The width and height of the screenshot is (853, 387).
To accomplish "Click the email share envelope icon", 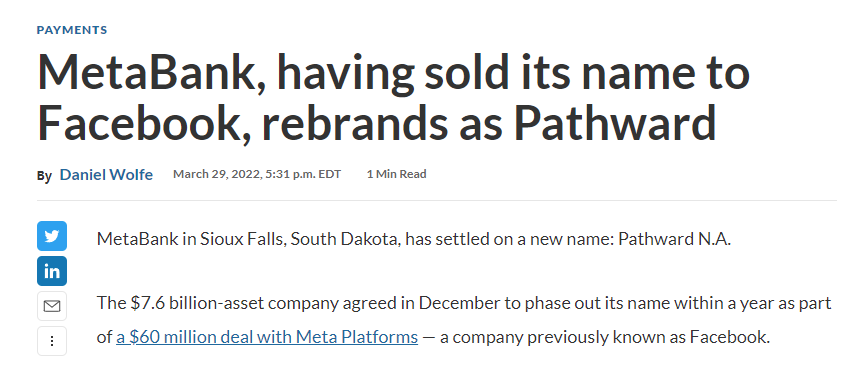I will tap(52, 306).
